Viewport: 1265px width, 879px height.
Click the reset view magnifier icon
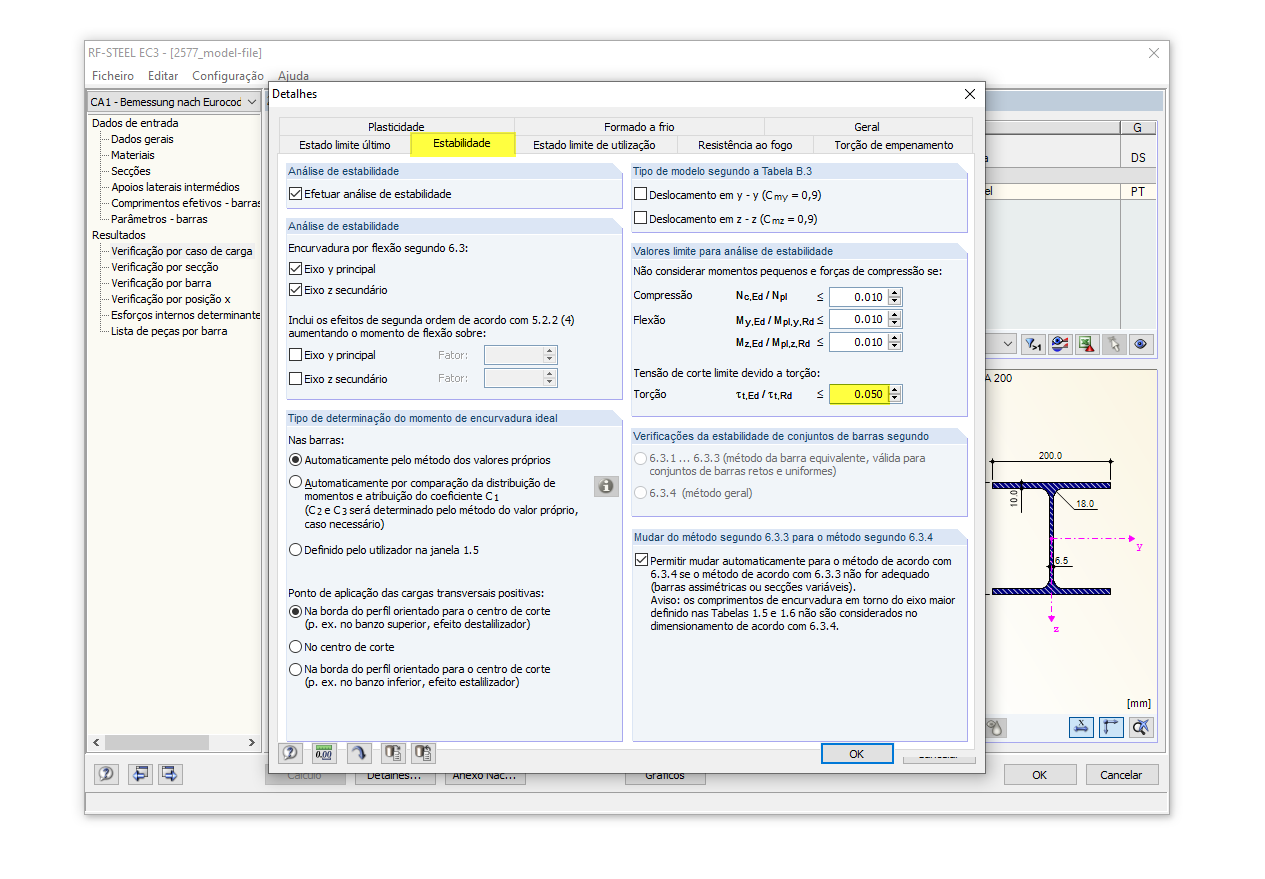coord(1142,727)
